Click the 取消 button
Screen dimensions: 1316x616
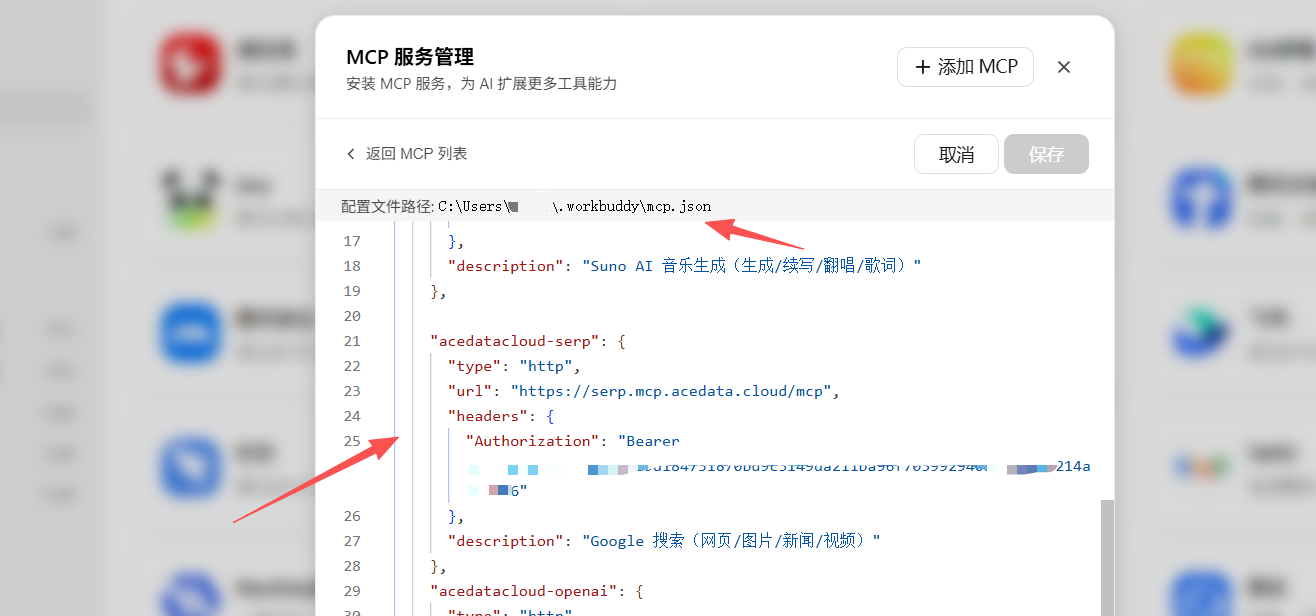coord(956,154)
